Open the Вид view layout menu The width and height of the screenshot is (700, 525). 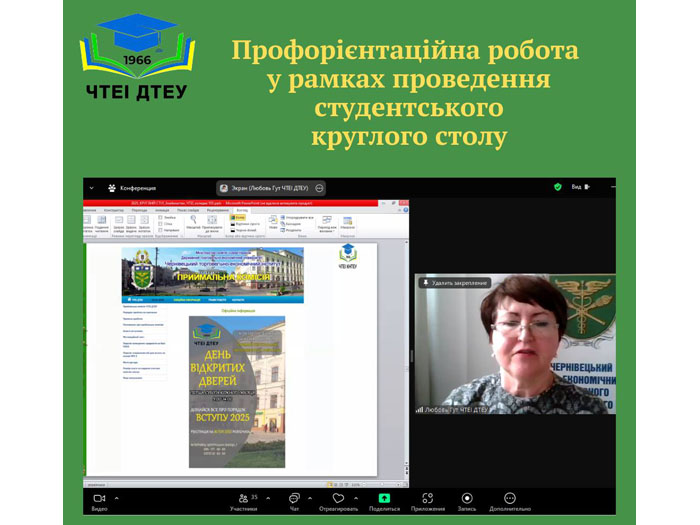581,187
